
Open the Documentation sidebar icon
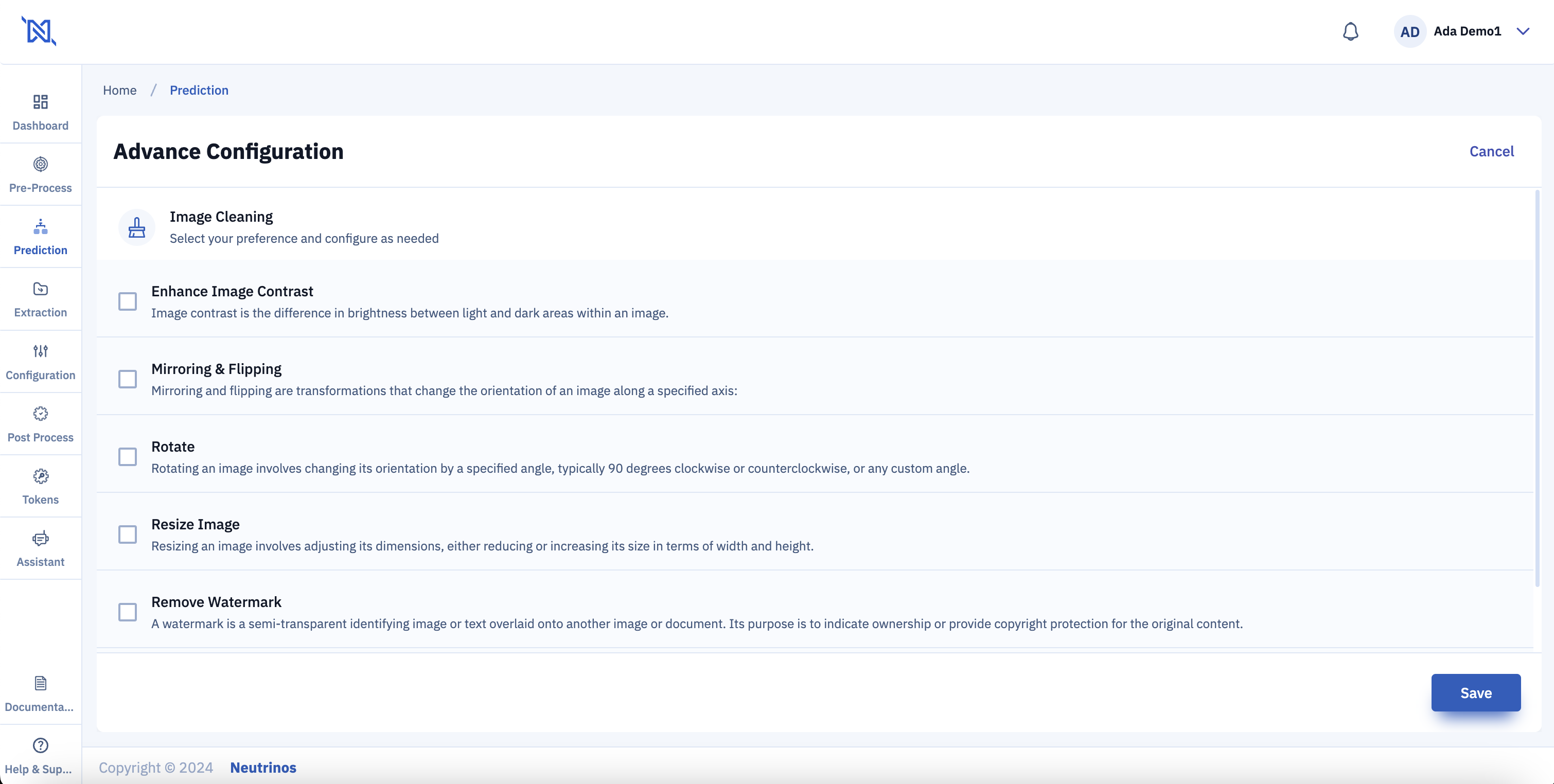coord(41,683)
